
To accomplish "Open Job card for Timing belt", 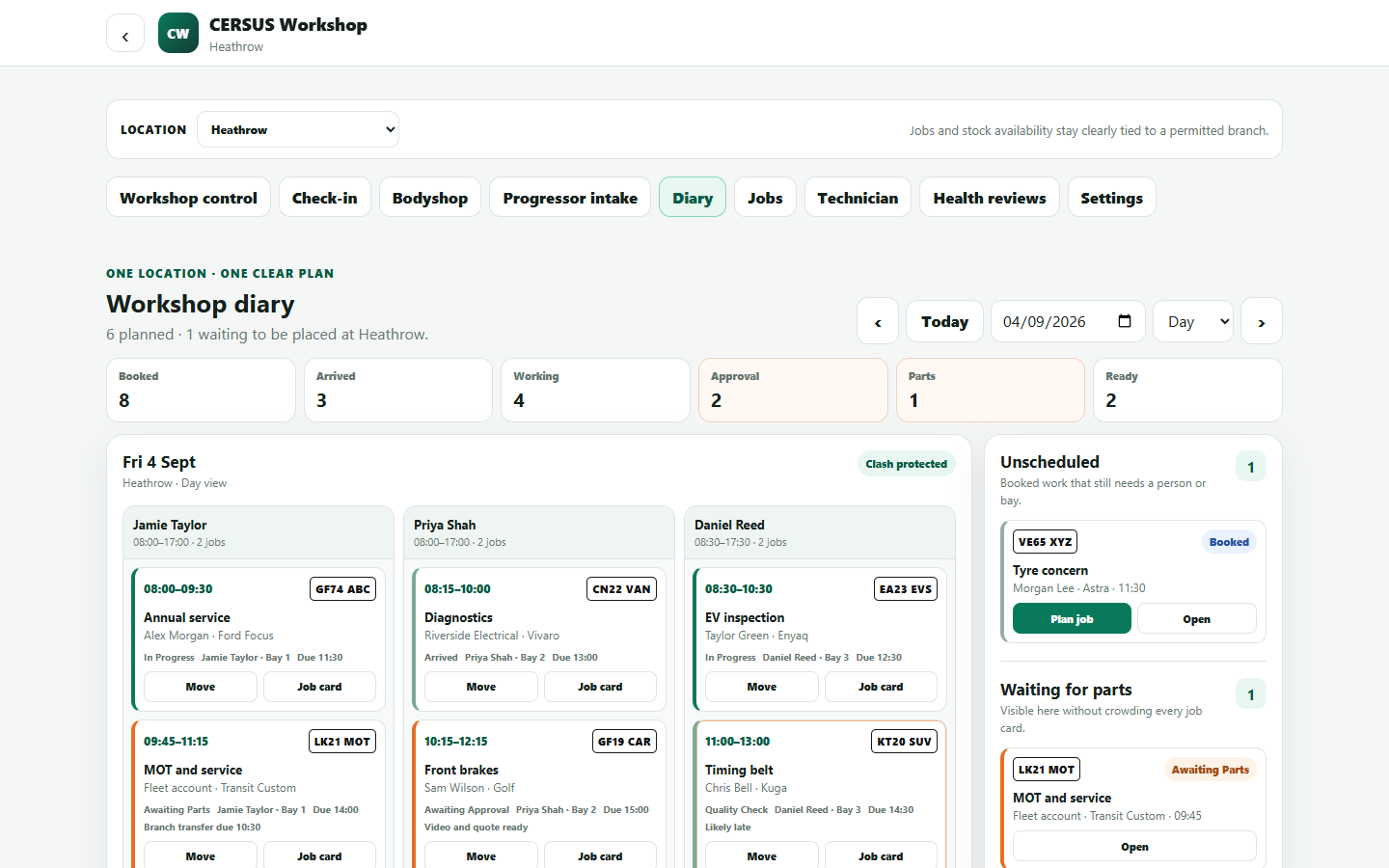I will (x=881, y=855).
